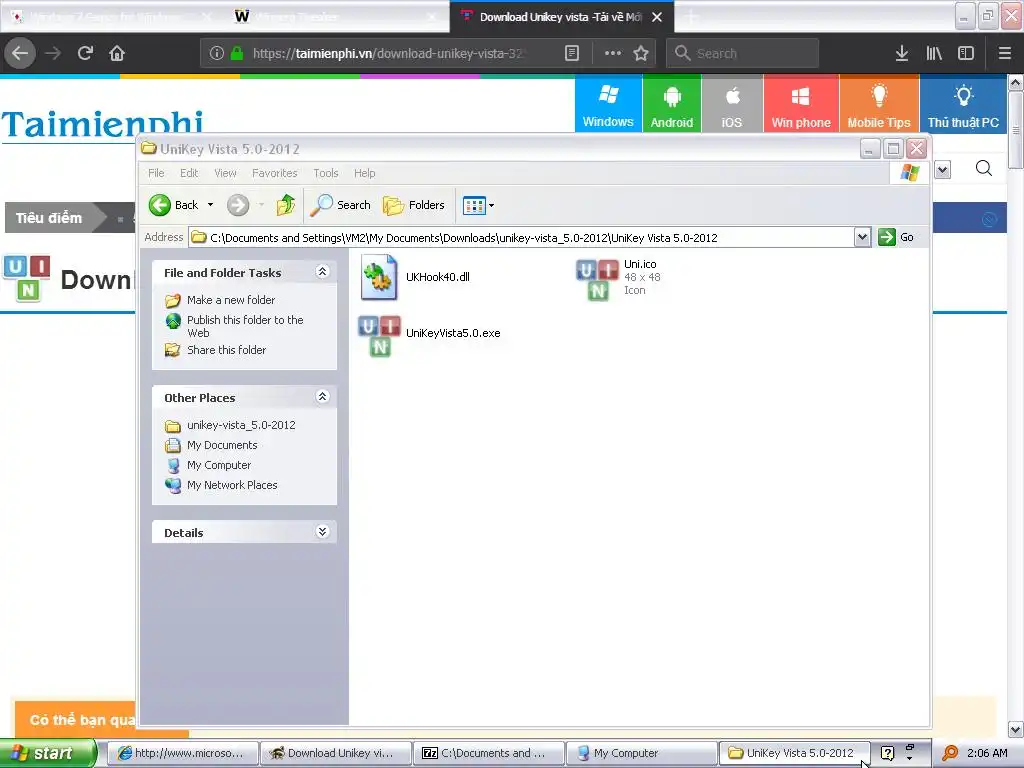Switch to Download Unikey vi... taskbar button
The width and height of the screenshot is (1024, 768).
click(335, 753)
